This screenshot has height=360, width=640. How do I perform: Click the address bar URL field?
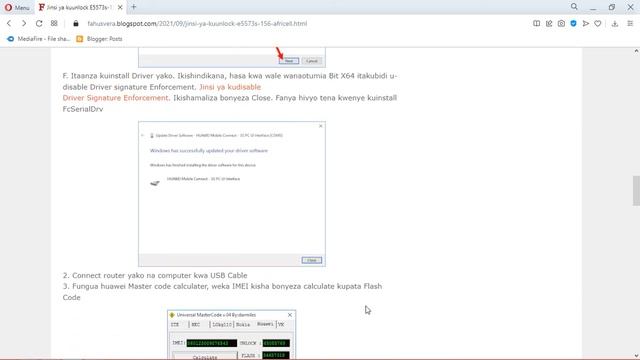(197, 23)
